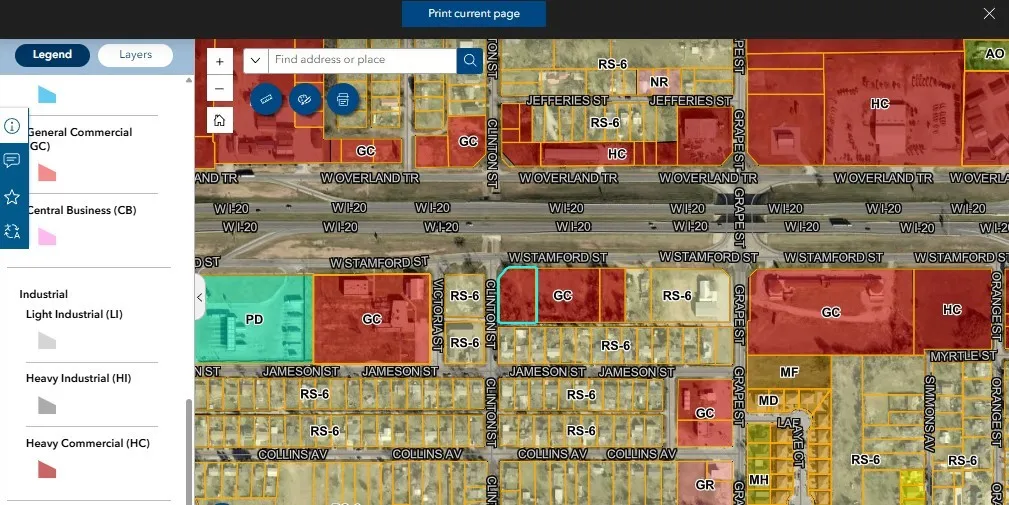Click the Heavy Industrial dark gray swatch
Viewport: 1009px width, 505px height.
click(x=47, y=405)
